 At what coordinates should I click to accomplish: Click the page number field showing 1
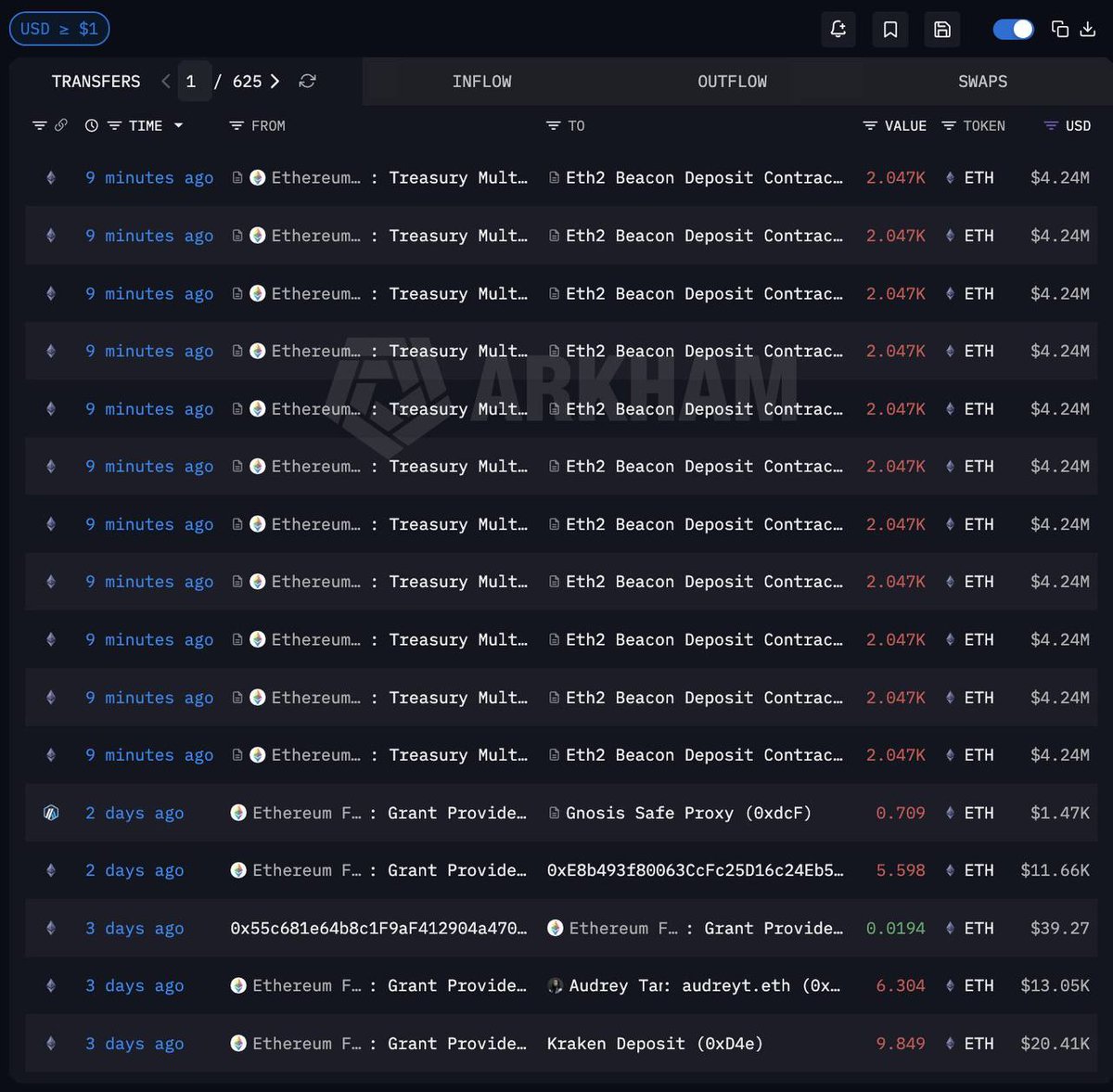click(x=194, y=82)
